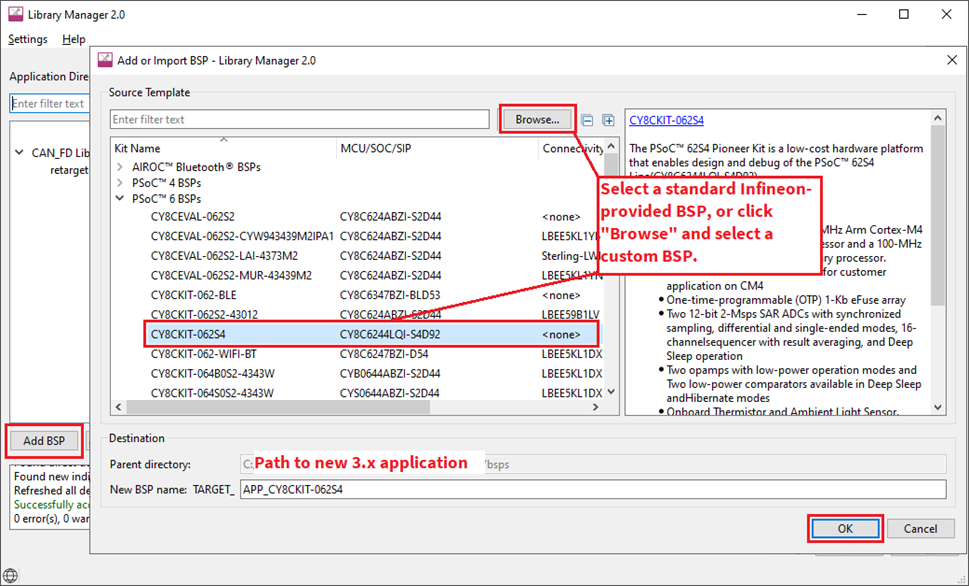The width and height of the screenshot is (969, 586).
Task: Expand the PSoC 4 BSPs group
Action: tap(120, 183)
